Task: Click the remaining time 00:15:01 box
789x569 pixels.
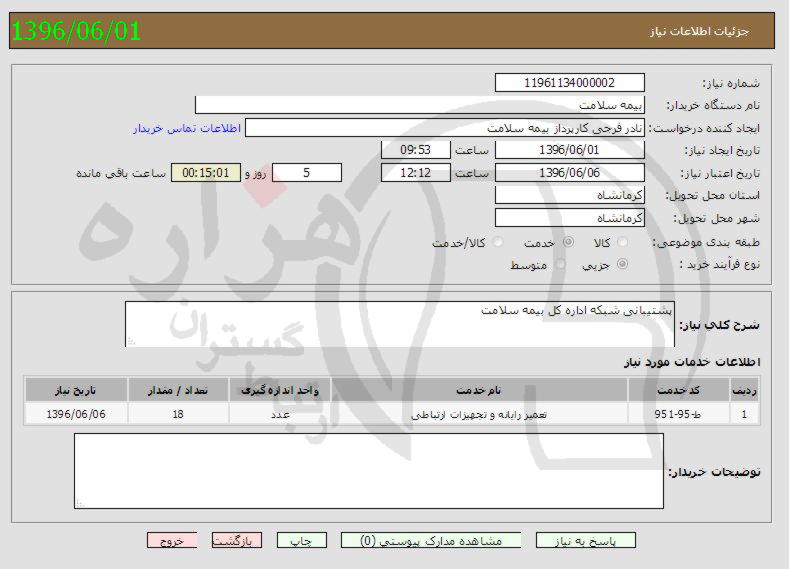Action: point(206,173)
